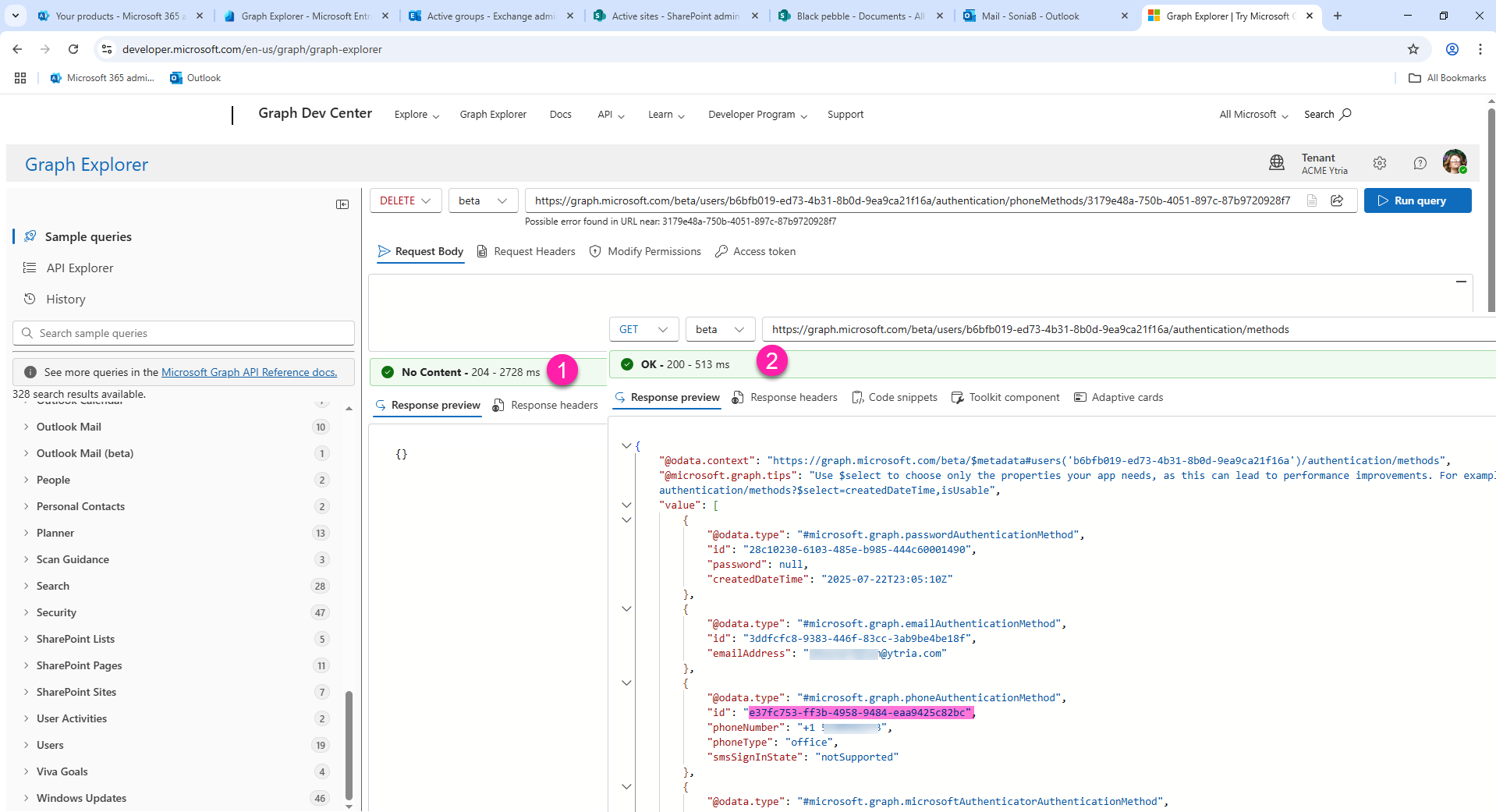Expand the Developer Program menu
The image size is (1496, 812).
[x=757, y=115]
